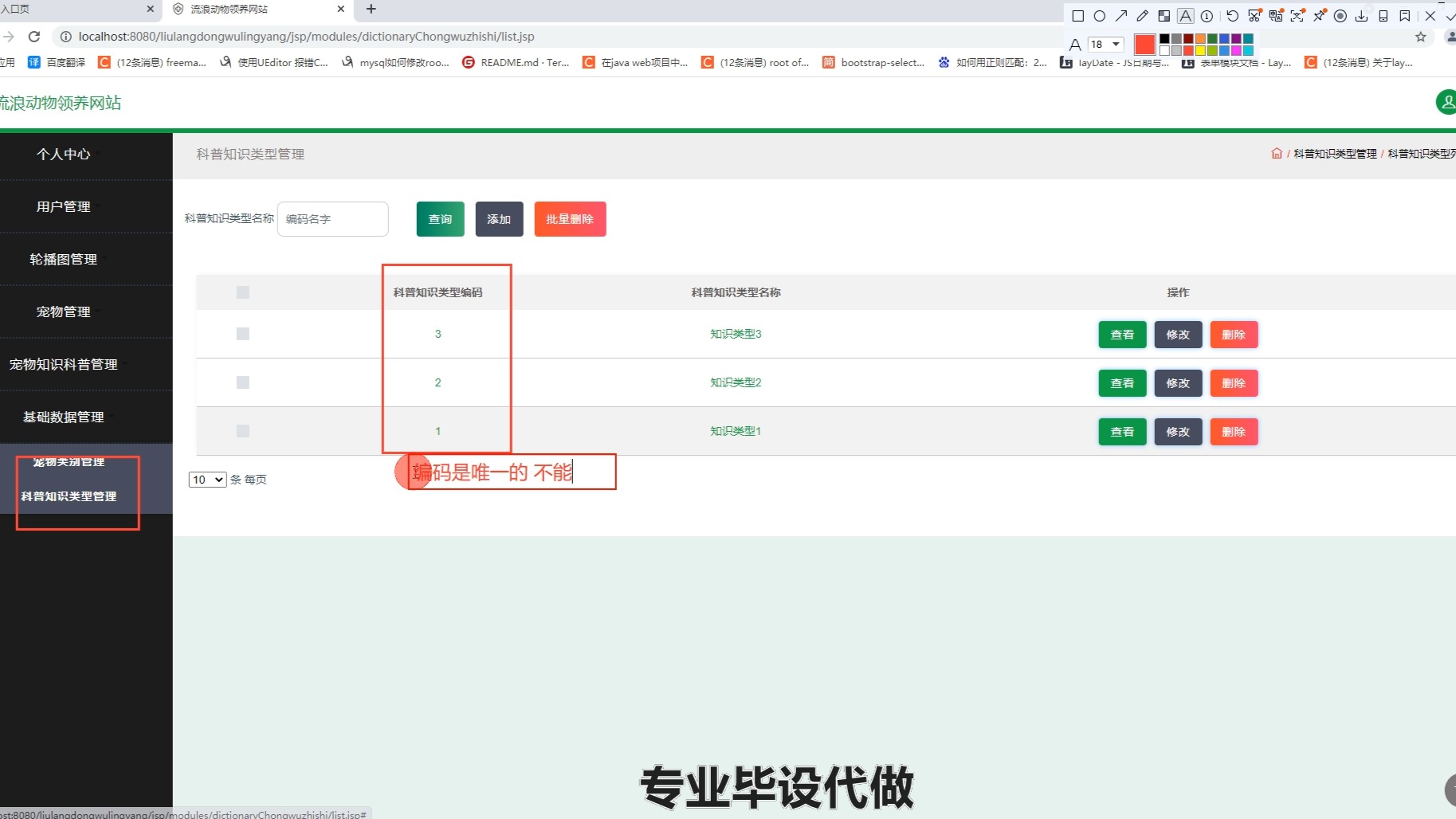Cancel the screenshot with the X icon
1456x819 pixels.
coord(1430,16)
